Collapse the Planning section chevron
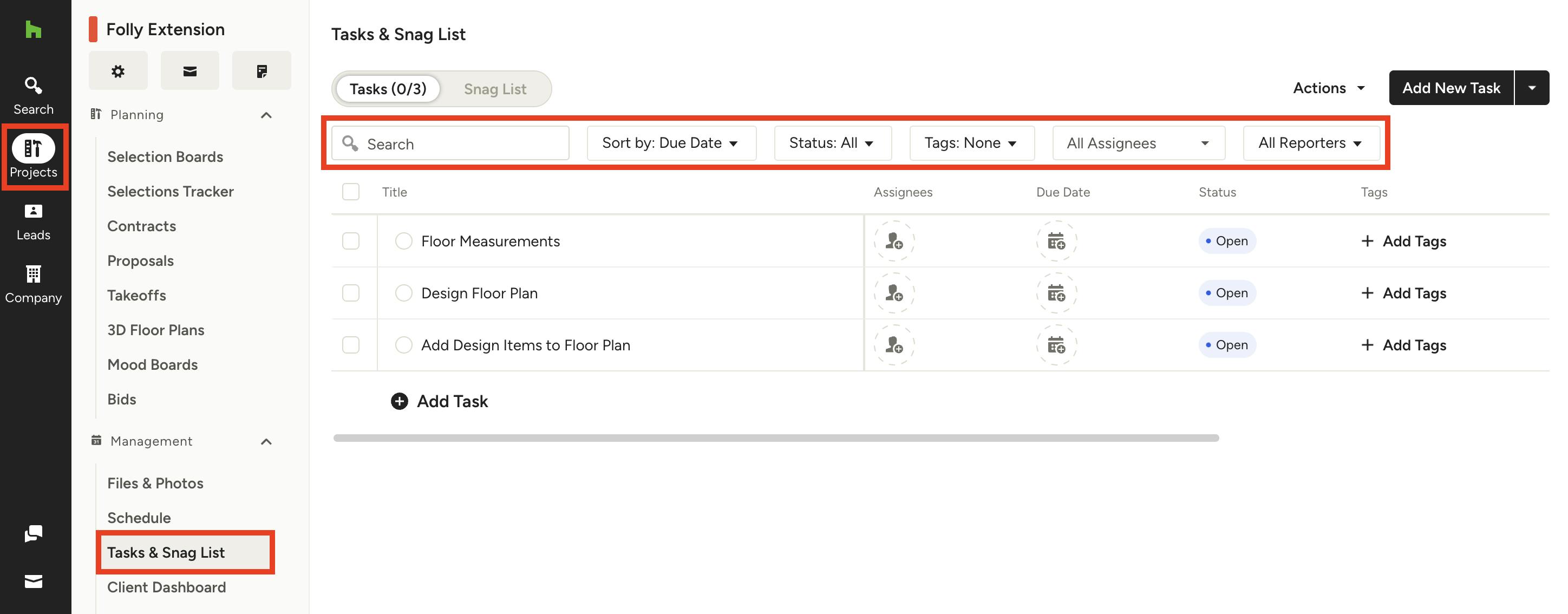This screenshot has width=1568, height=614. click(266, 115)
